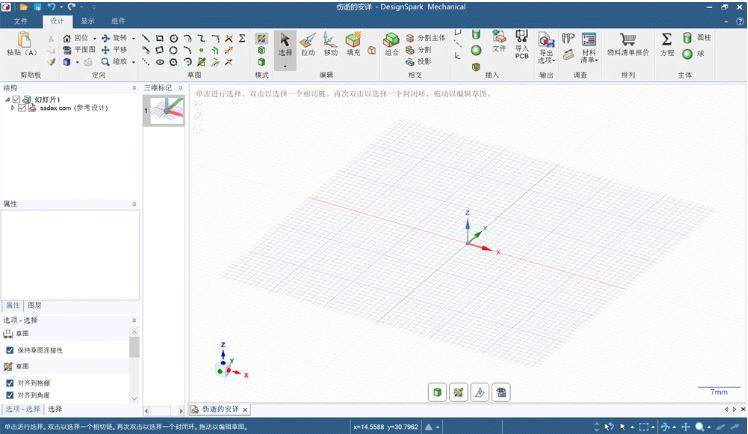The image size is (748, 434).
Task: Click the Paste (粘贴) button
Action: click(x=22, y=44)
